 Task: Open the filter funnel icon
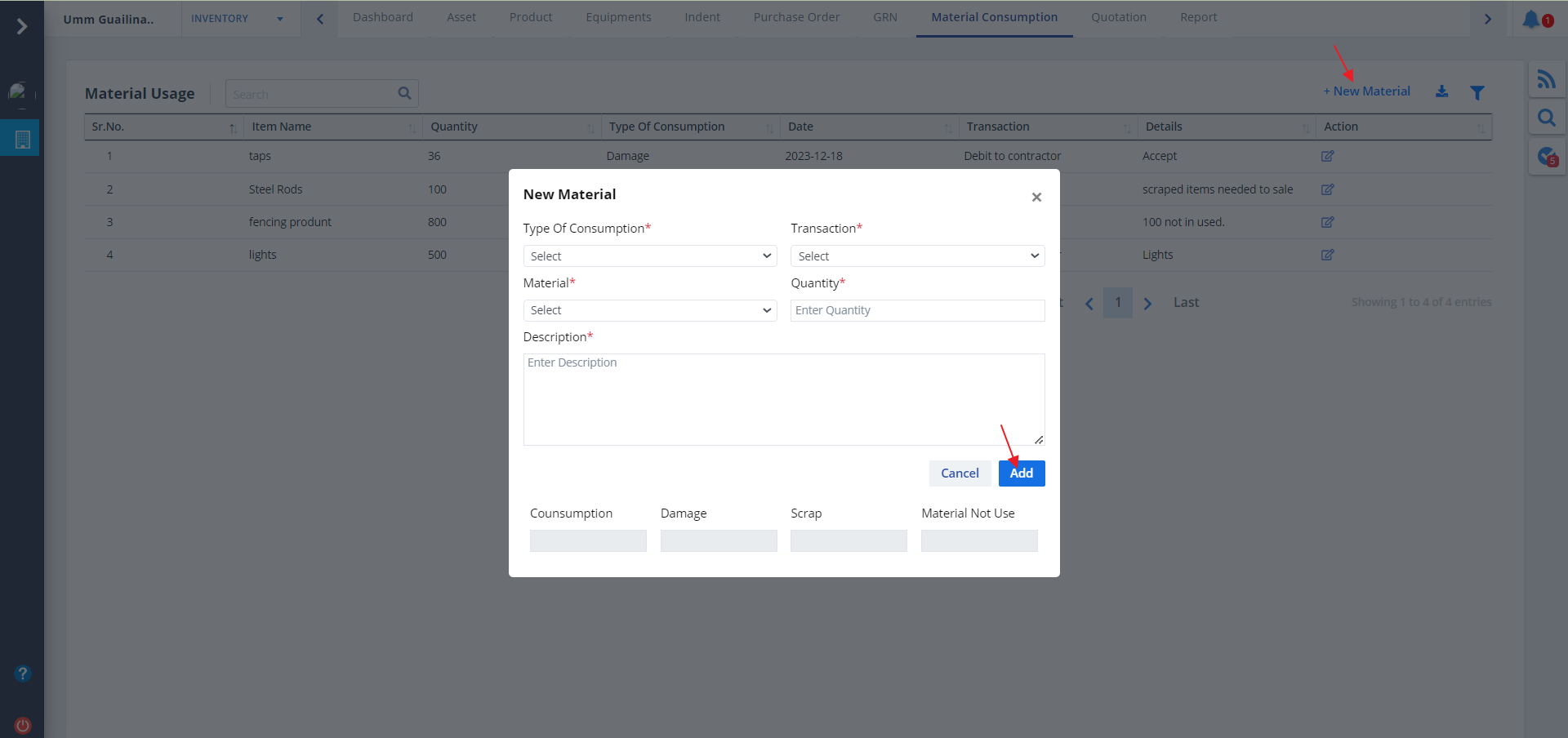click(x=1477, y=92)
